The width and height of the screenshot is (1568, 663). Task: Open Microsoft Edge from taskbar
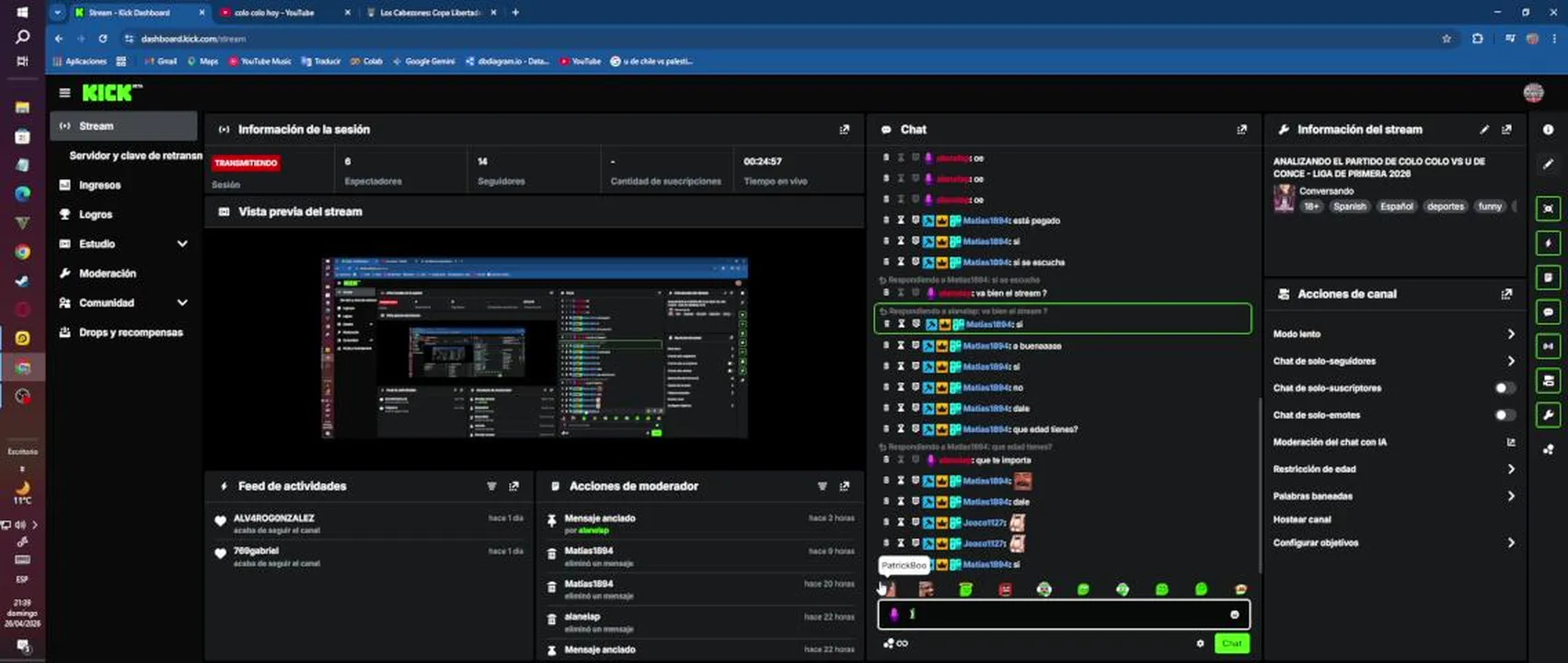coord(22,193)
